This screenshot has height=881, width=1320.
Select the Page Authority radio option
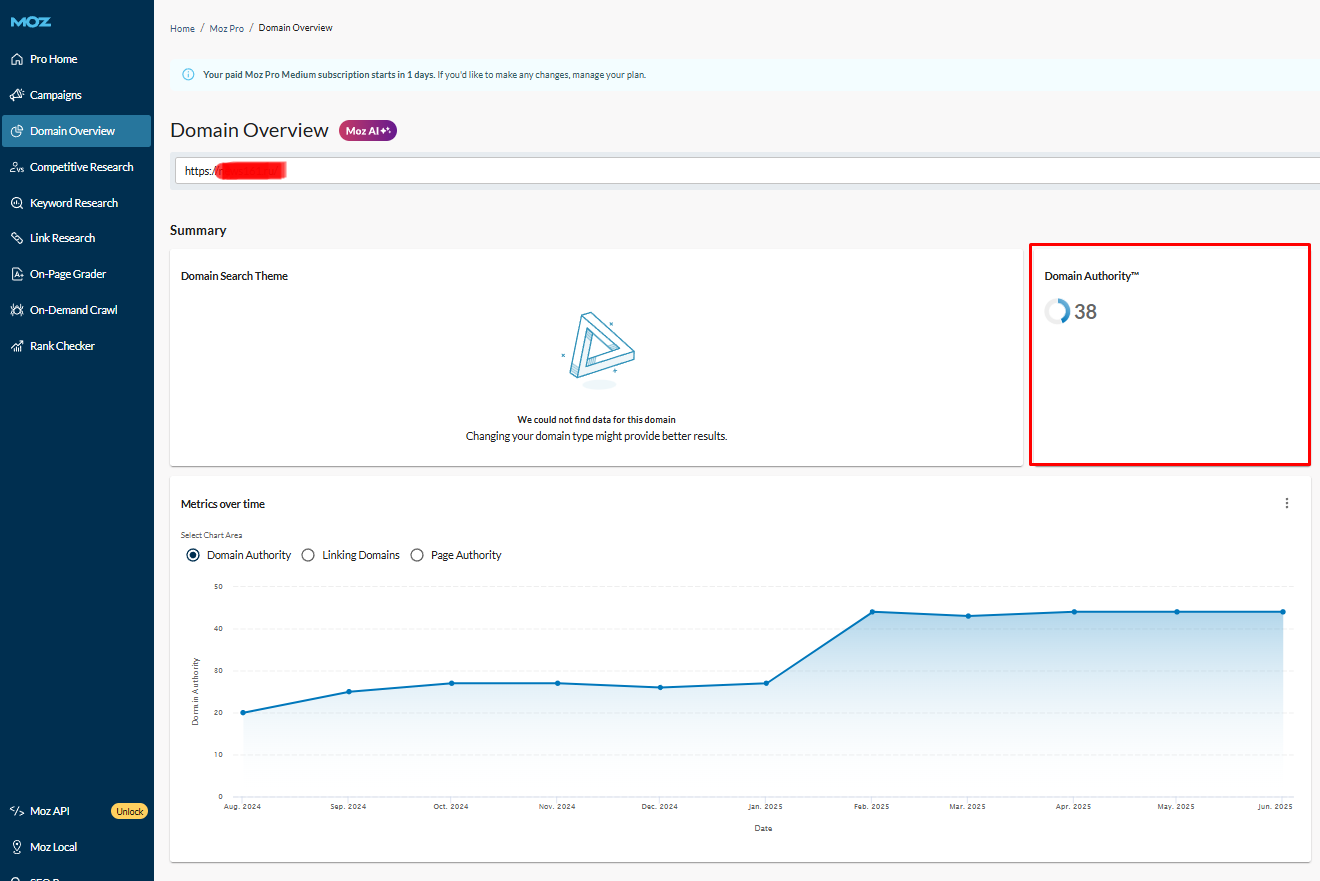click(x=417, y=555)
